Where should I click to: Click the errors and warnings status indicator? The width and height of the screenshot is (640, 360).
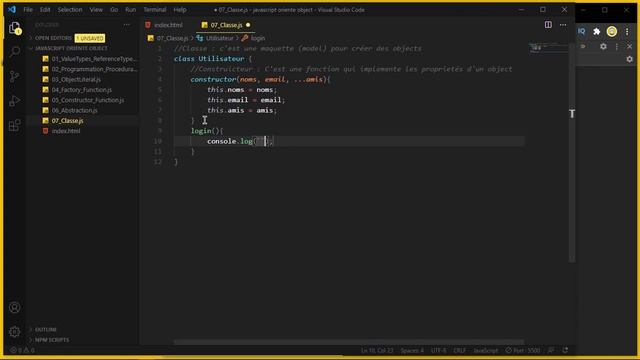(x=22, y=350)
